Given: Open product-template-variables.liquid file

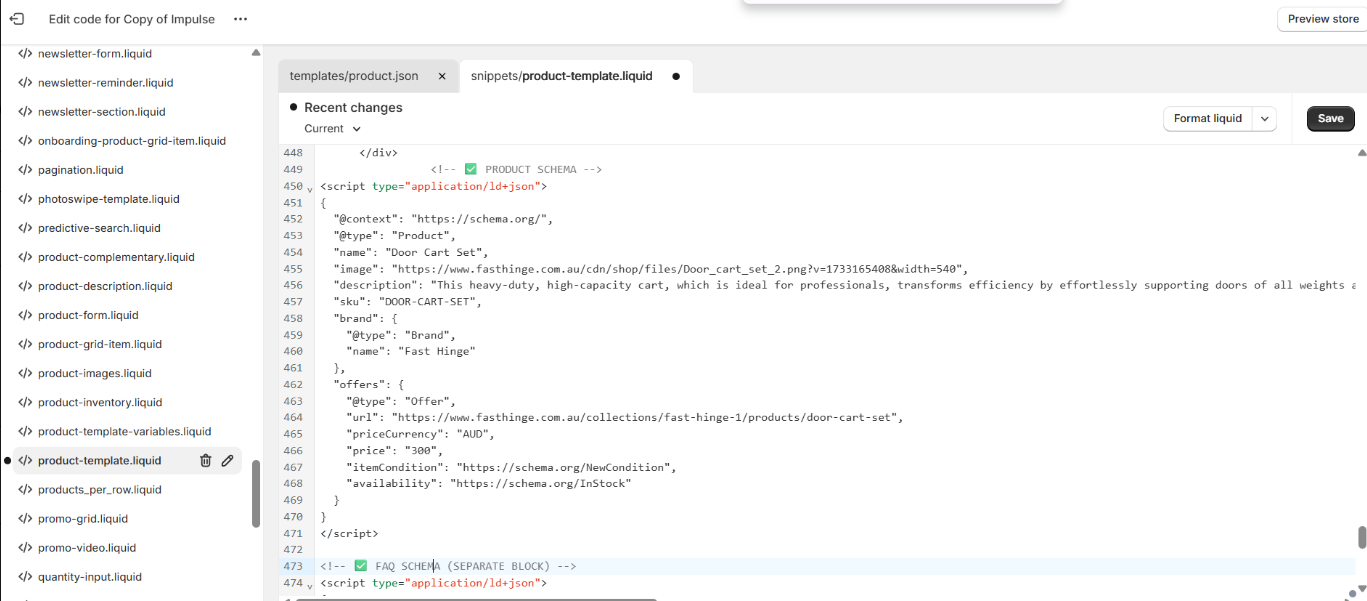Looking at the screenshot, I should click(124, 431).
